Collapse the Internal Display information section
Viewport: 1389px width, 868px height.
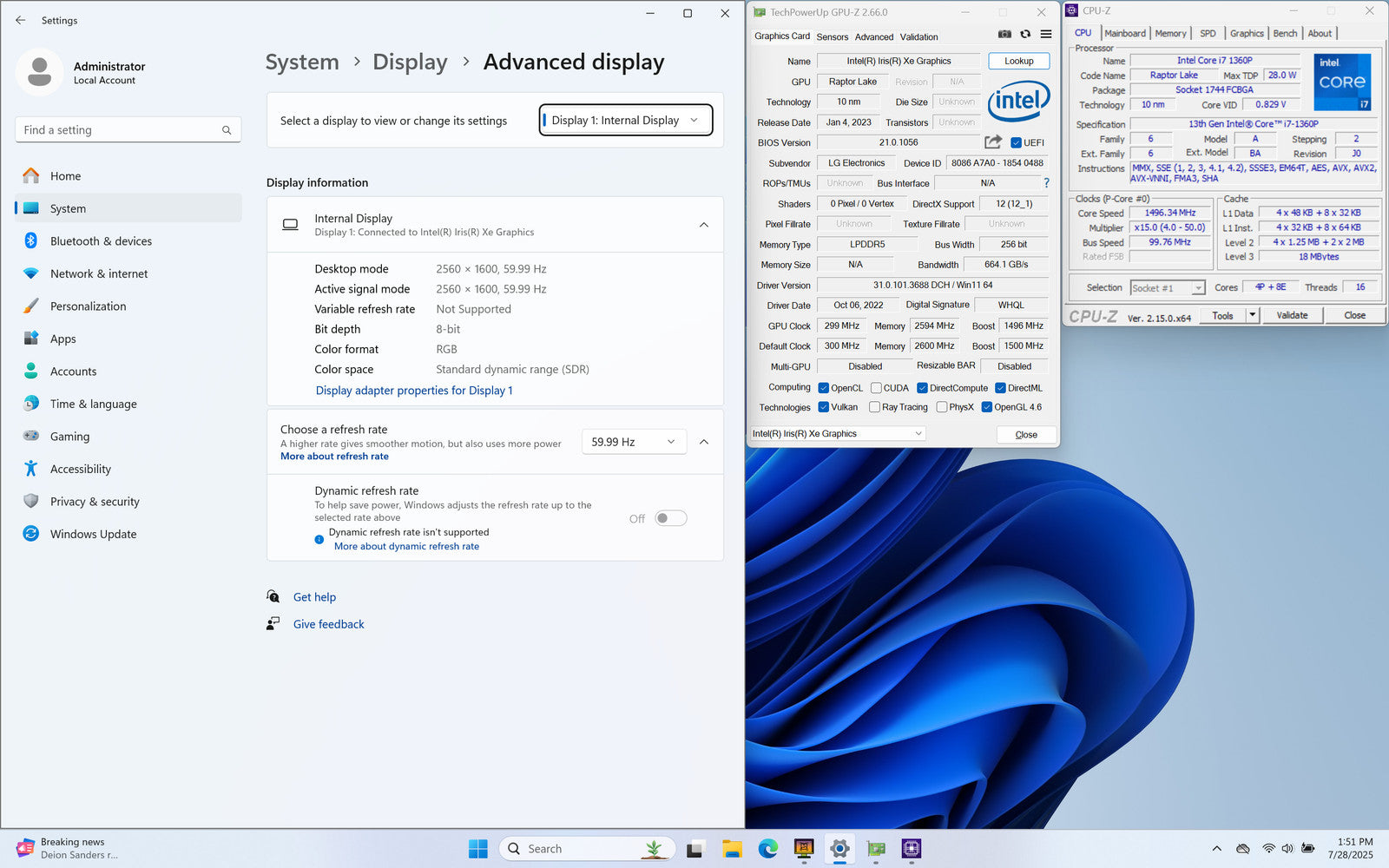(703, 225)
